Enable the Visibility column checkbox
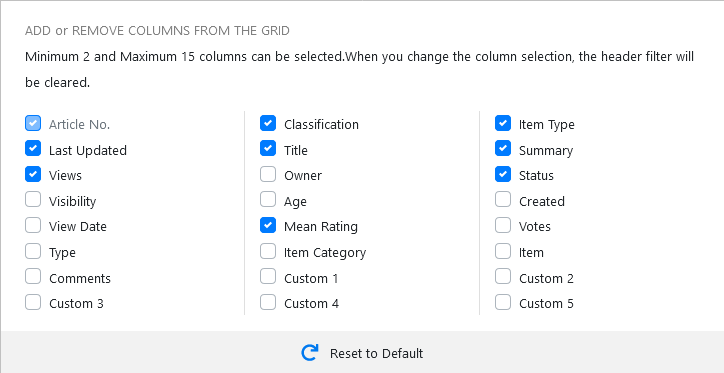The height and width of the screenshot is (373, 724). coord(33,200)
